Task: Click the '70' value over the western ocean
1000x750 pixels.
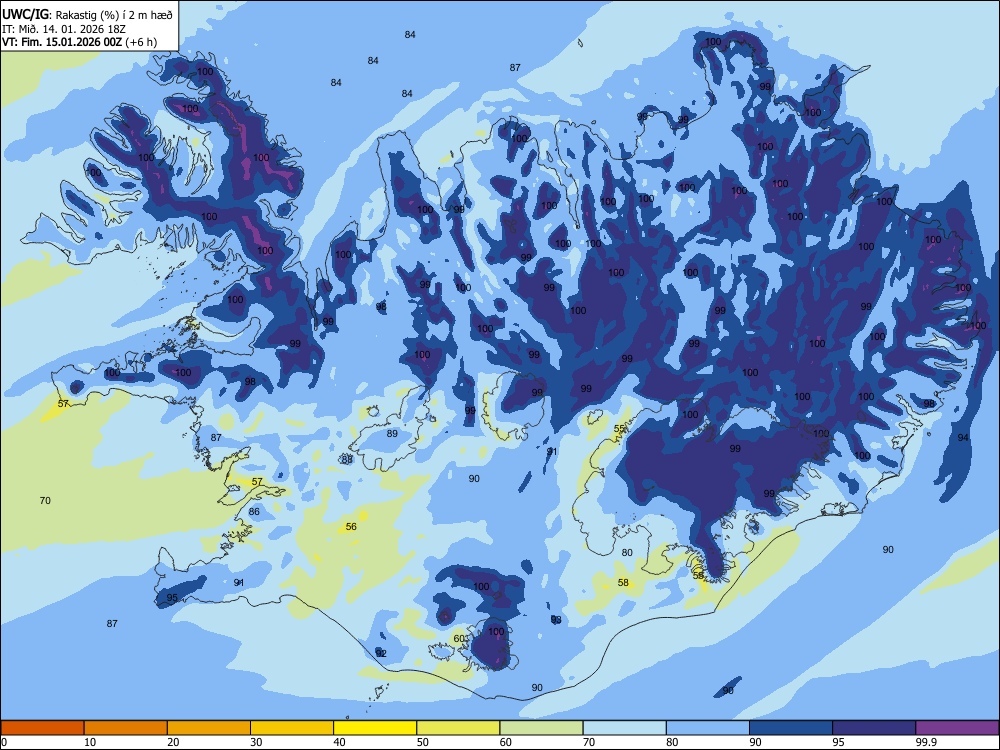Action: click(45, 501)
